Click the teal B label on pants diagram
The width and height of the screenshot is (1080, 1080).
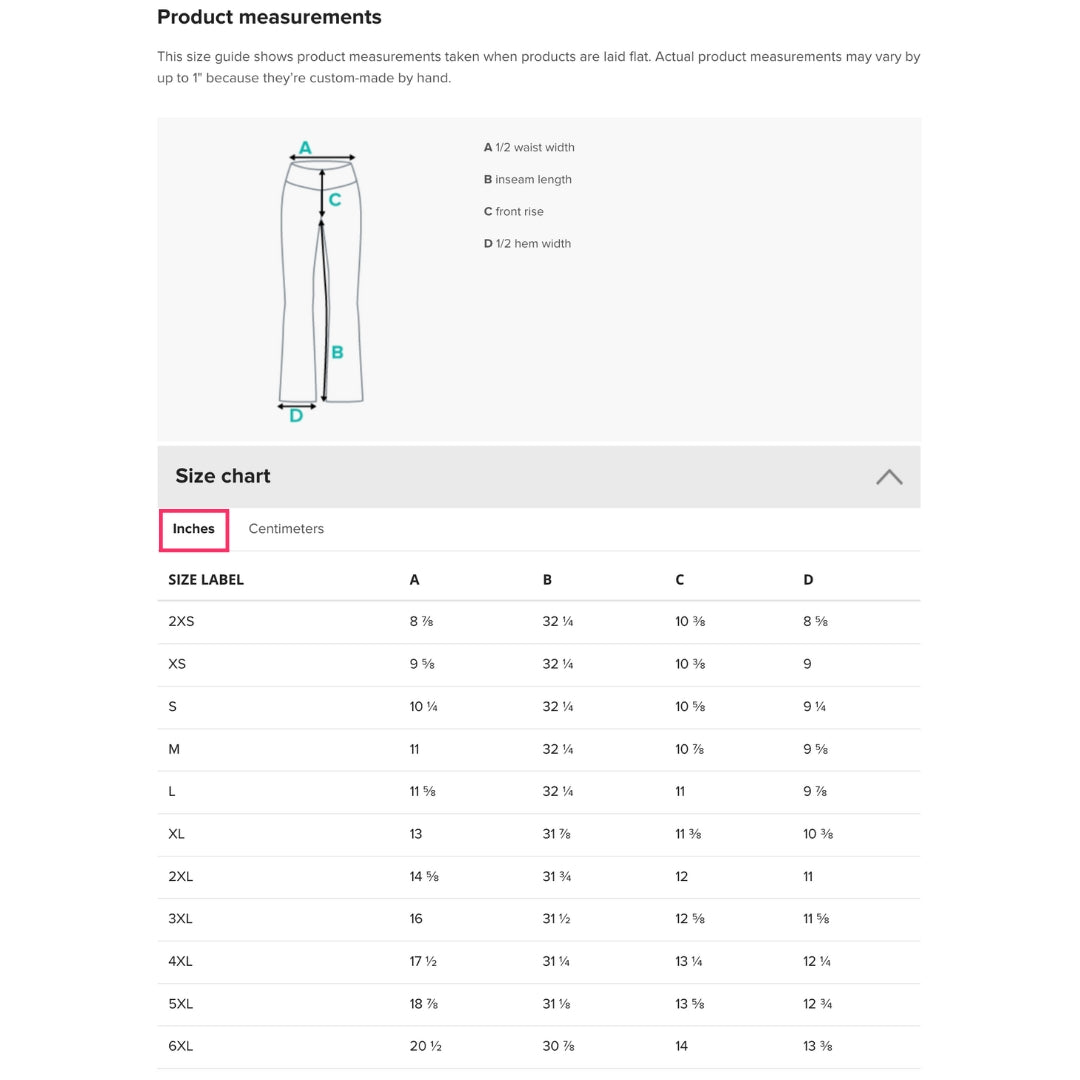[337, 352]
